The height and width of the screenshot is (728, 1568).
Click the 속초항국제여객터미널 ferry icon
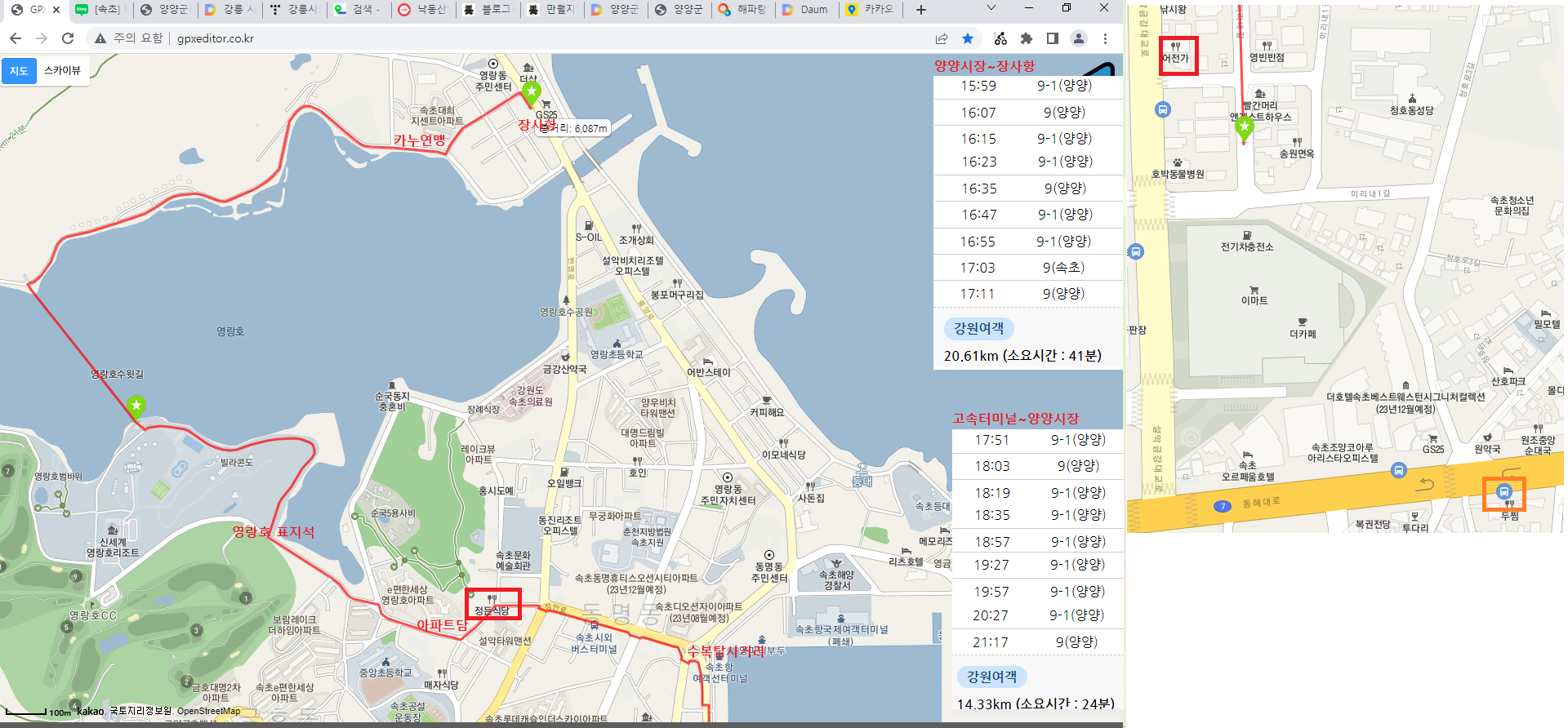[x=841, y=619]
